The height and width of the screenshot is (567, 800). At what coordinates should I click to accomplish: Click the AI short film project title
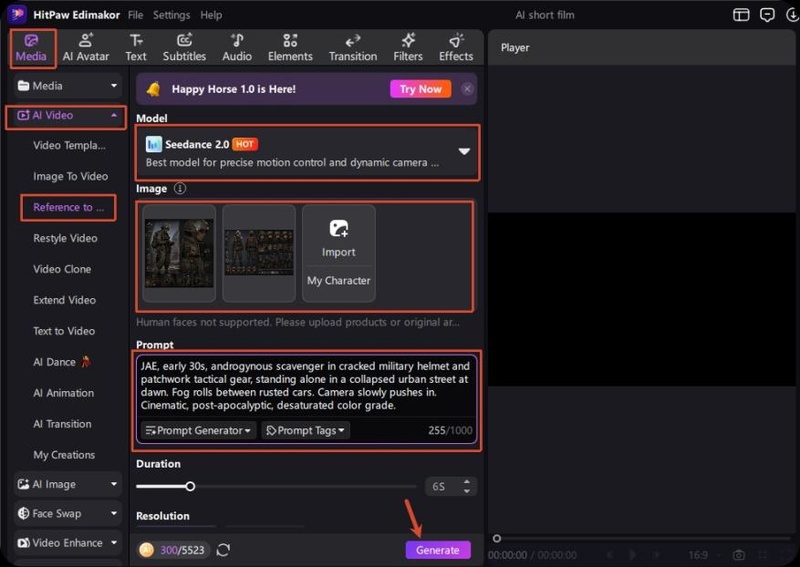[x=544, y=15]
